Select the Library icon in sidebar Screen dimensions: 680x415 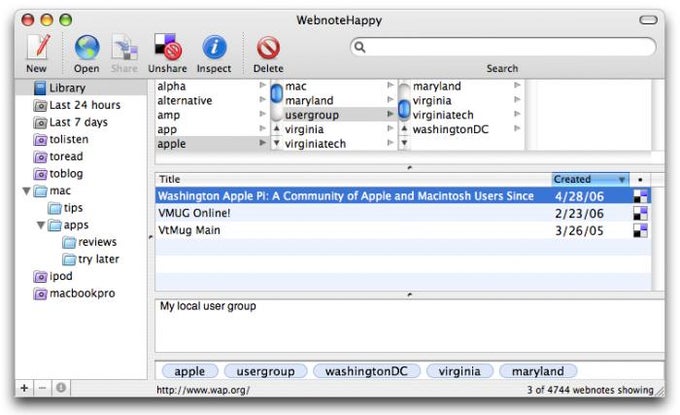point(40,88)
